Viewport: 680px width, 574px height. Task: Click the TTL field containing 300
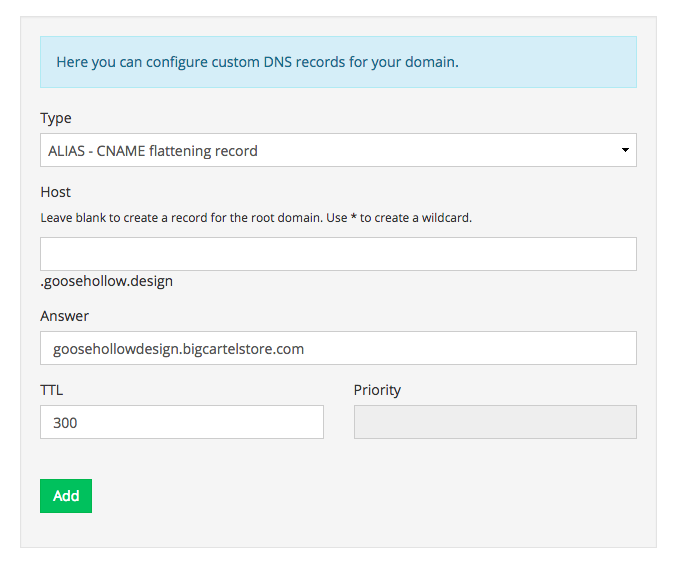point(182,422)
